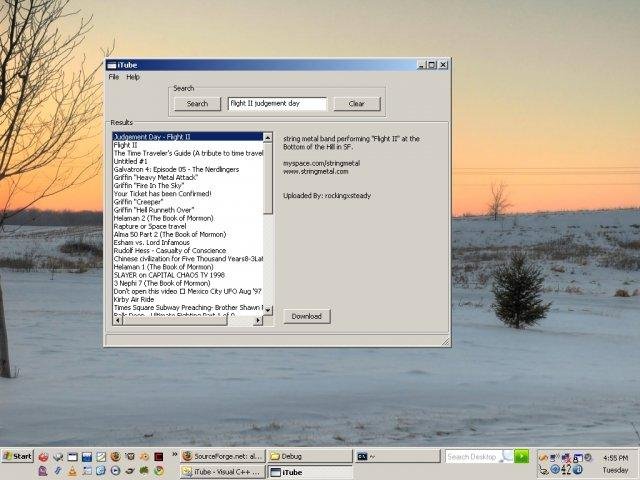Click the results list vertical scrollbar thumb
This screenshot has height=480, width=640.
[x=268, y=178]
